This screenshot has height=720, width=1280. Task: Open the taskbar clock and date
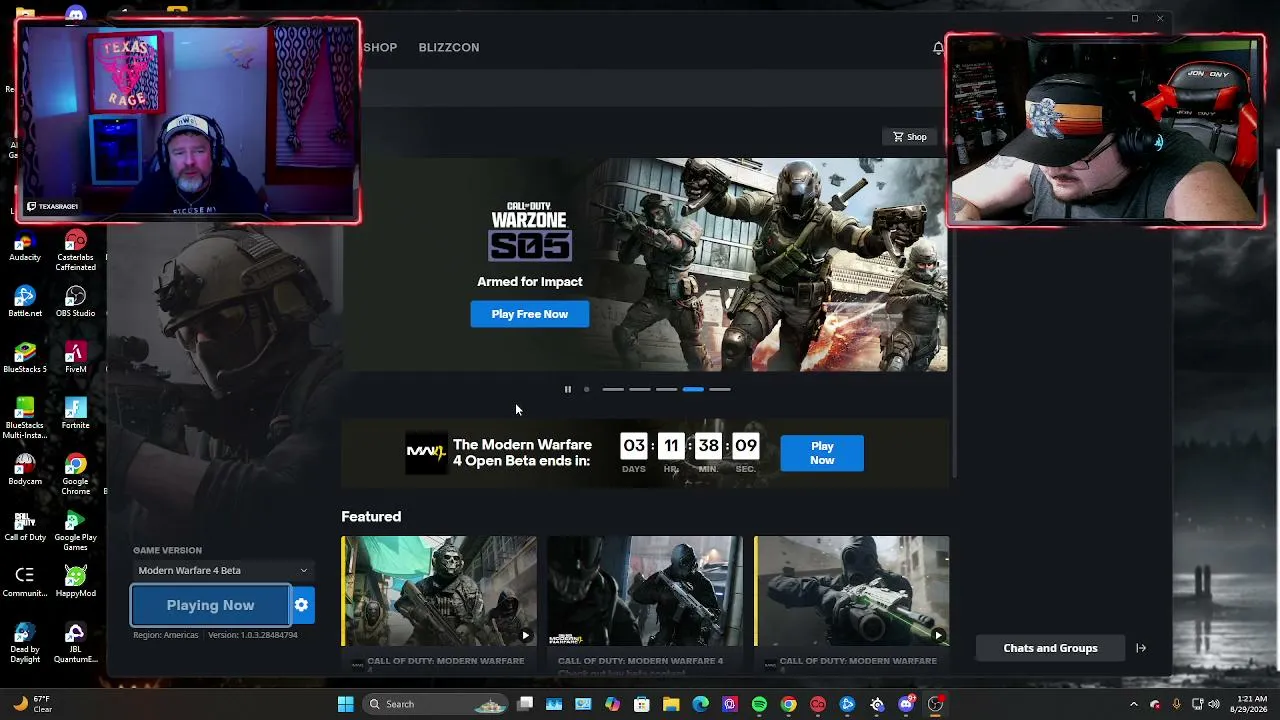point(1250,704)
